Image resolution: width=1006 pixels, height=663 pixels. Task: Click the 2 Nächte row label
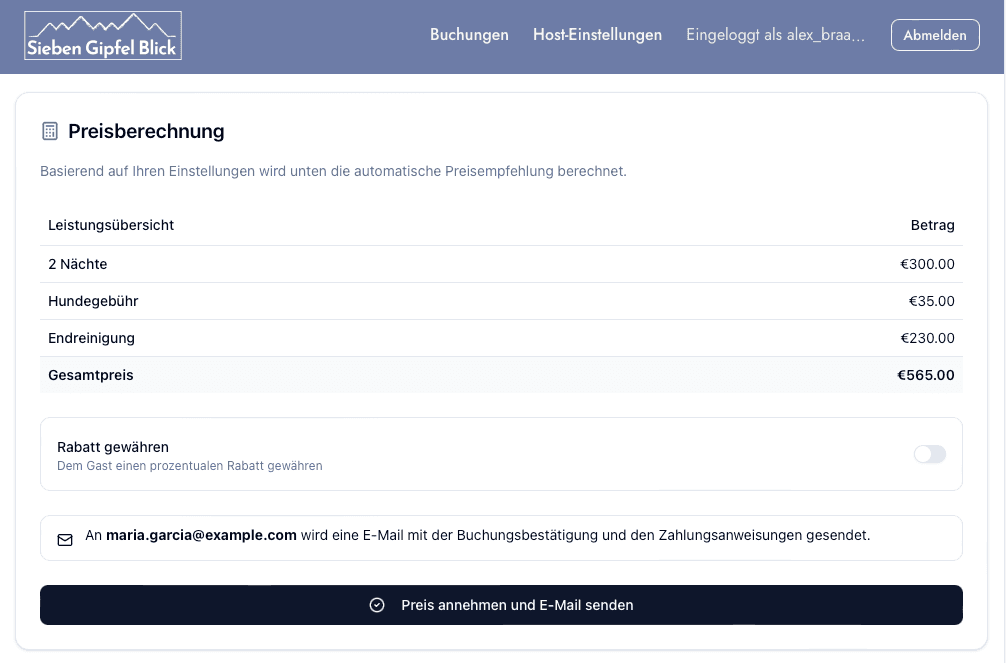point(78,264)
